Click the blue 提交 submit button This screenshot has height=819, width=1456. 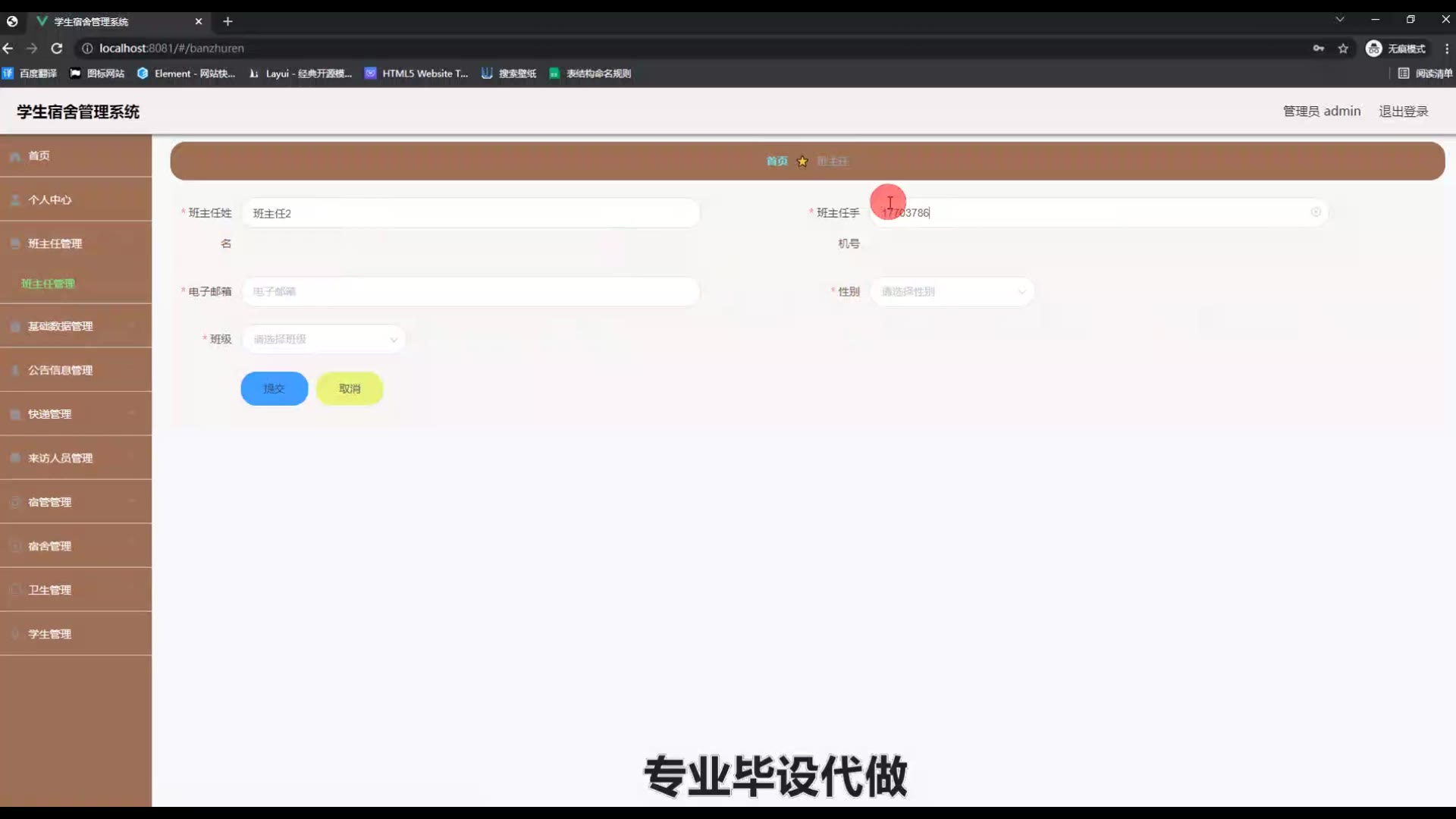(274, 389)
